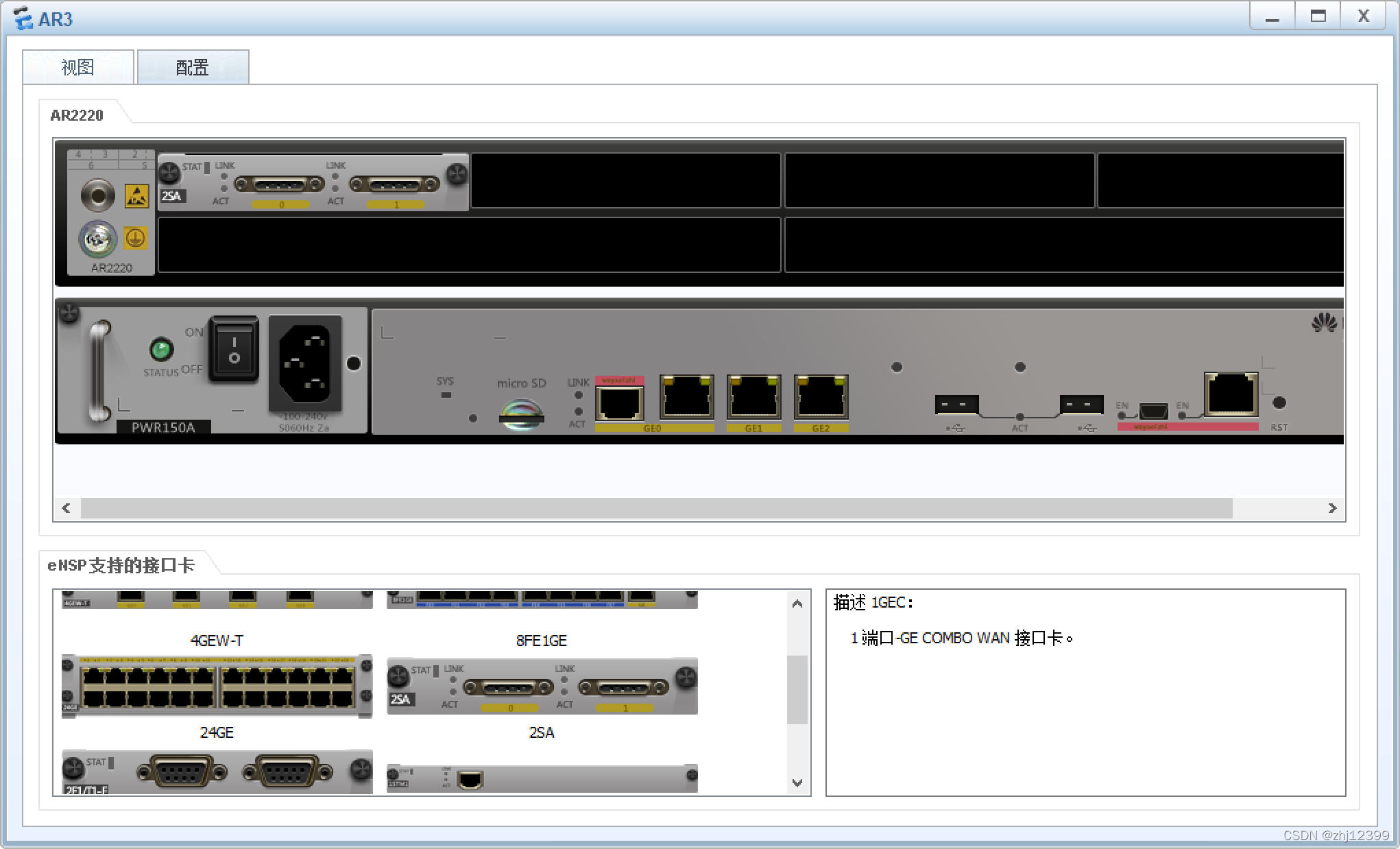Select the AR2220 device tab
The height and width of the screenshot is (849, 1400).
point(77,115)
